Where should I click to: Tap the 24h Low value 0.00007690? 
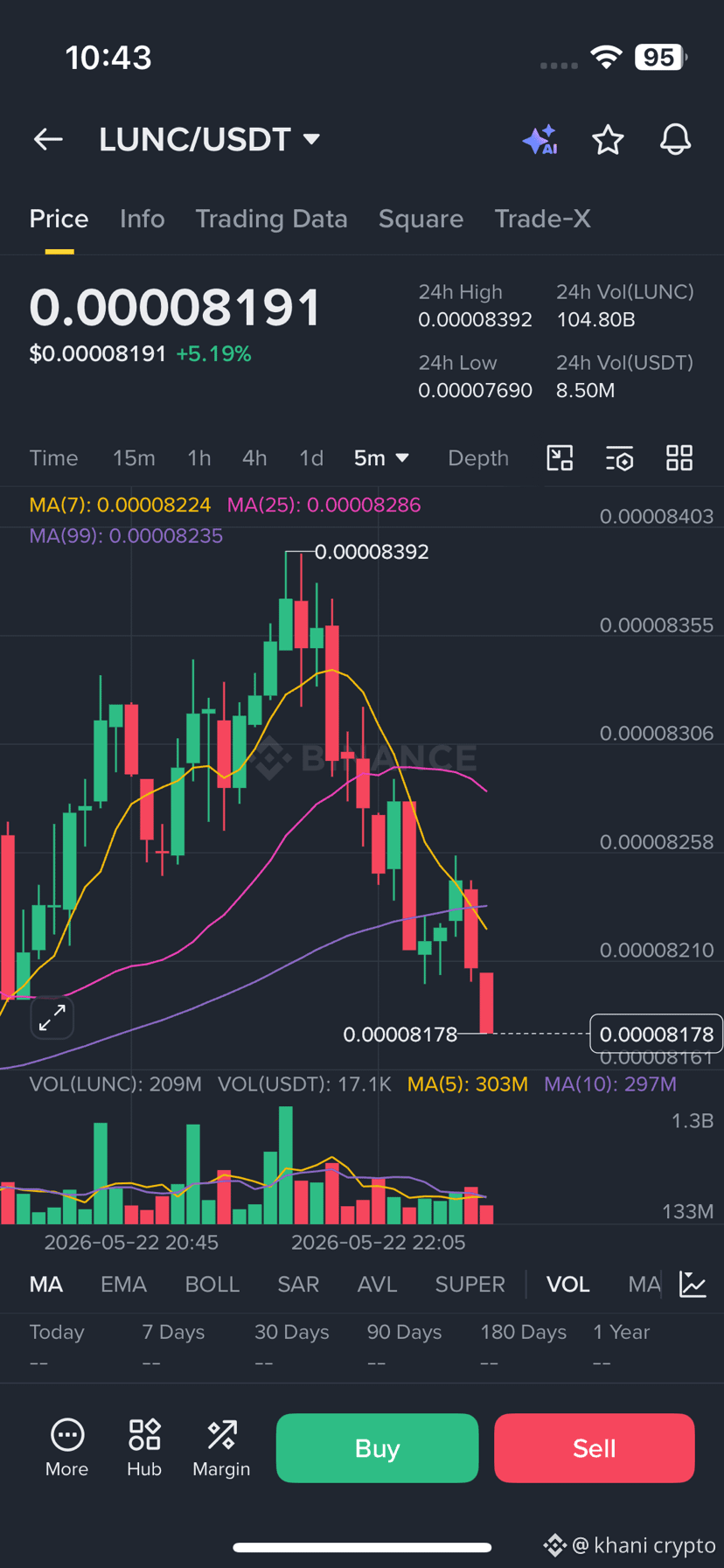coord(475,390)
